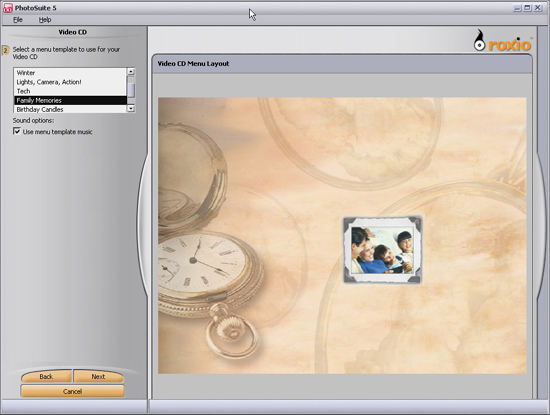The image size is (550, 415).
Task: Open the Help menu
Action: pos(45,20)
